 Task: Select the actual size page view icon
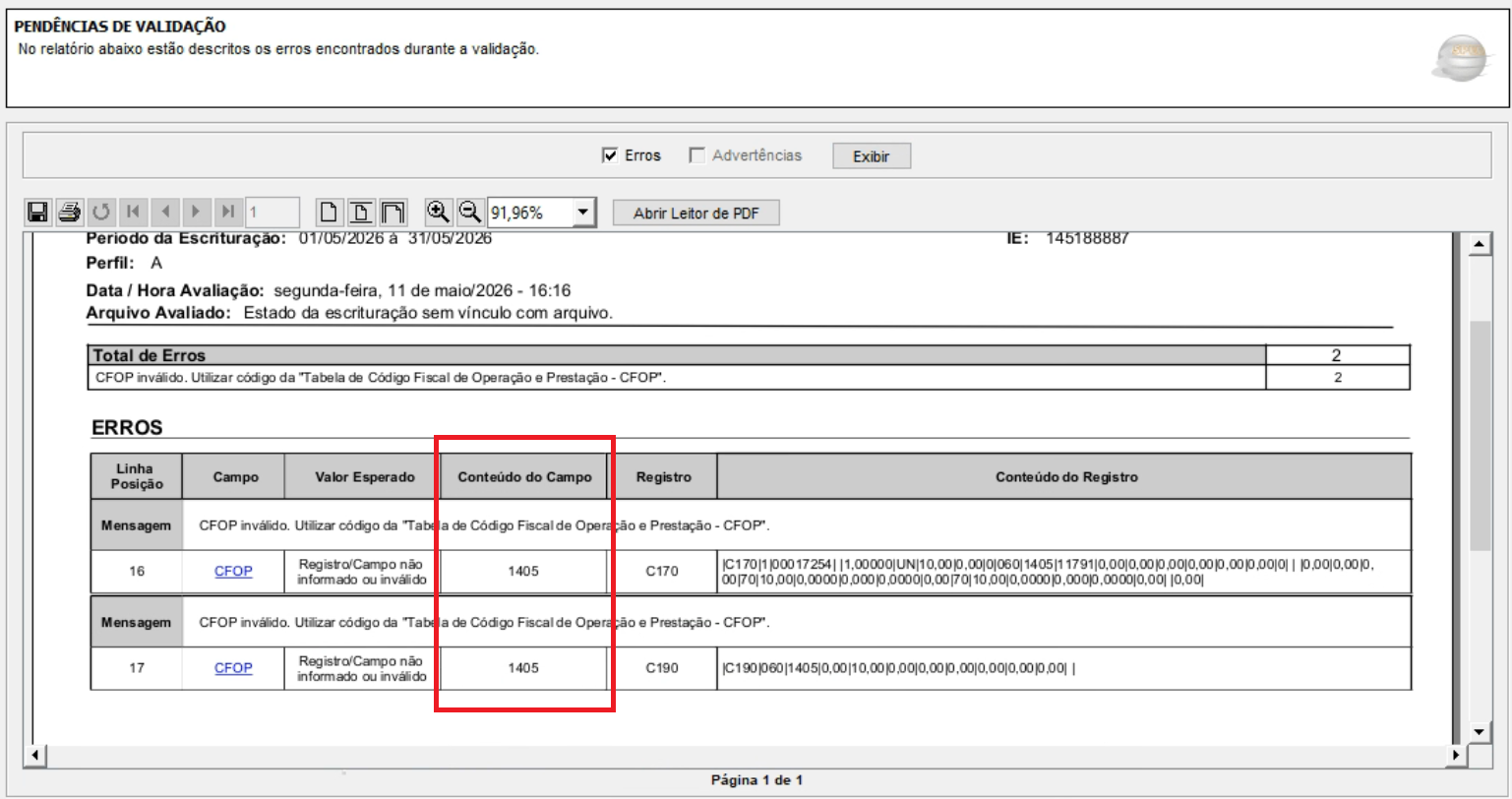[x=330, y=212]
